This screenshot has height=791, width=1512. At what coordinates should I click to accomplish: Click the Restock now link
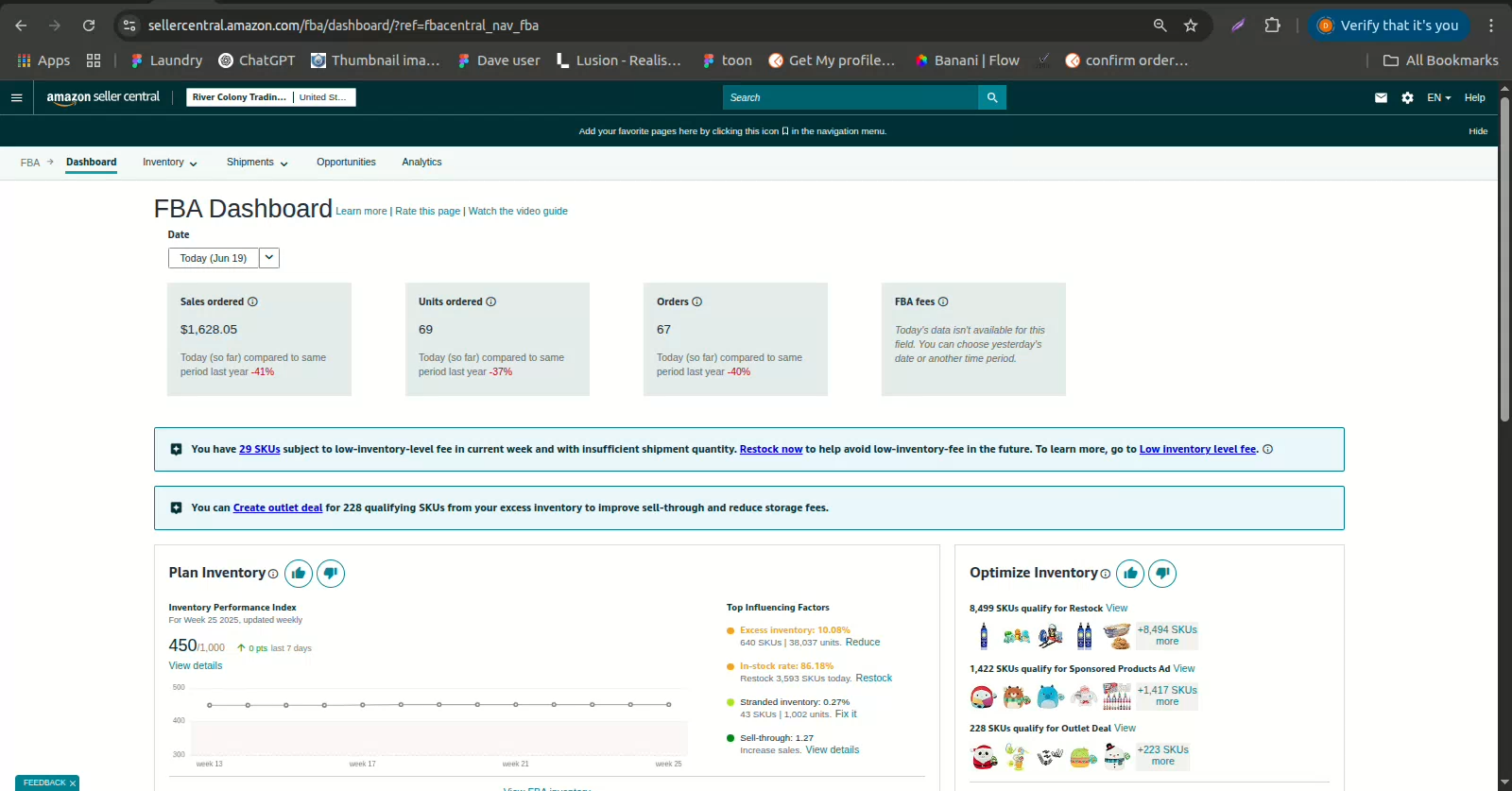tap(770, 450)
